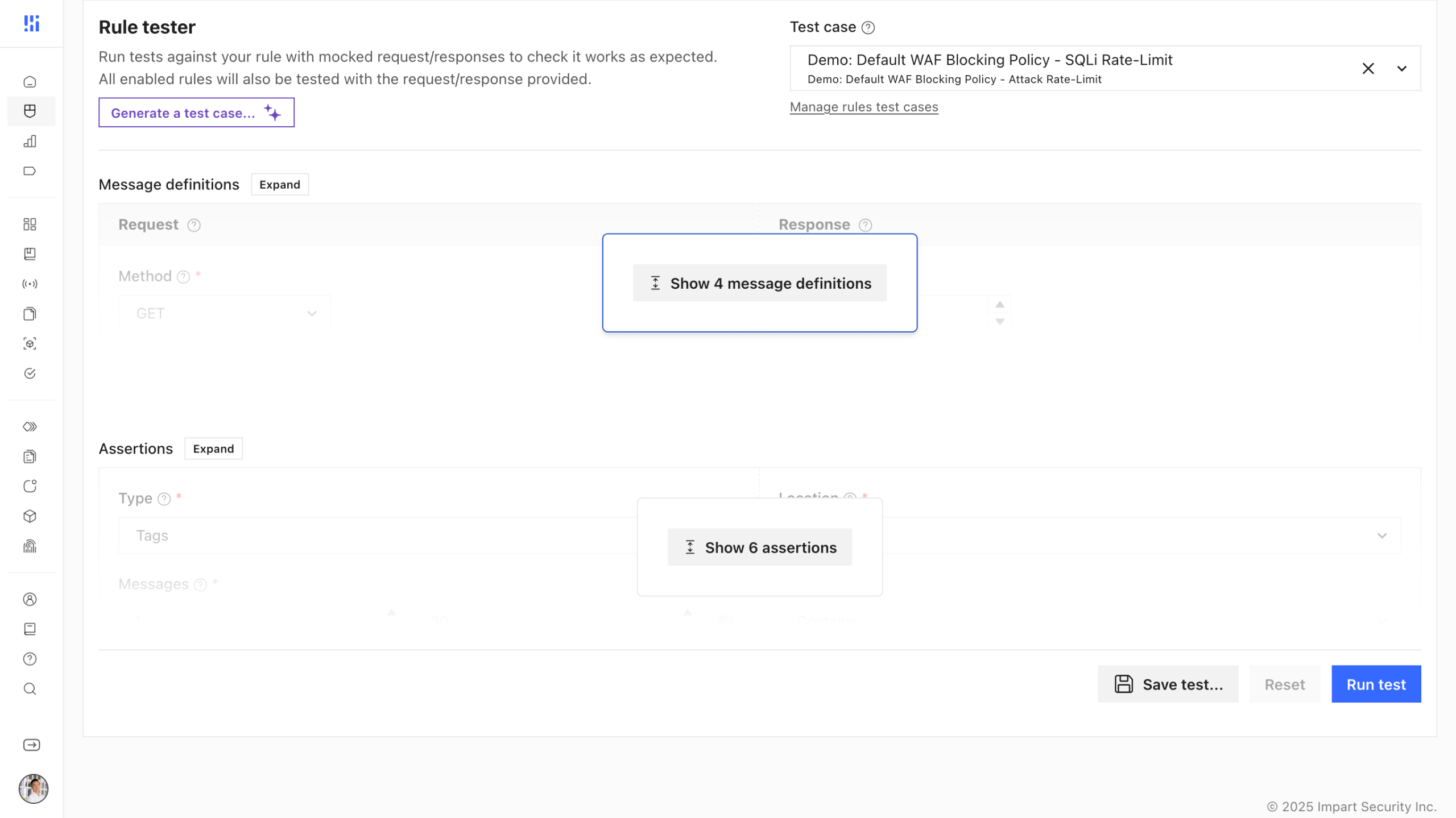Open the dashboard grid sidebar icon

click(30, 224)
